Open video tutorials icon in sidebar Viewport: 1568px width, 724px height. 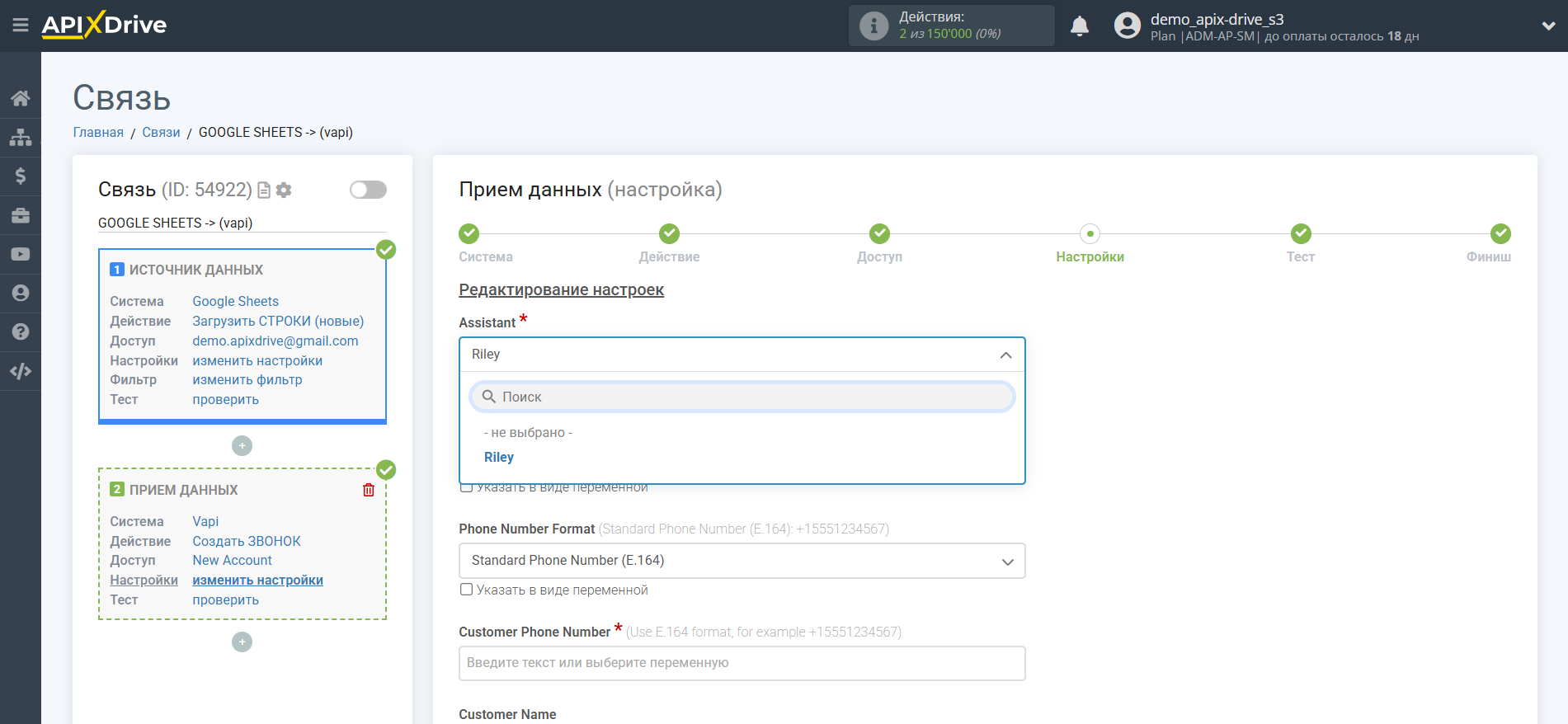[21, 254]
